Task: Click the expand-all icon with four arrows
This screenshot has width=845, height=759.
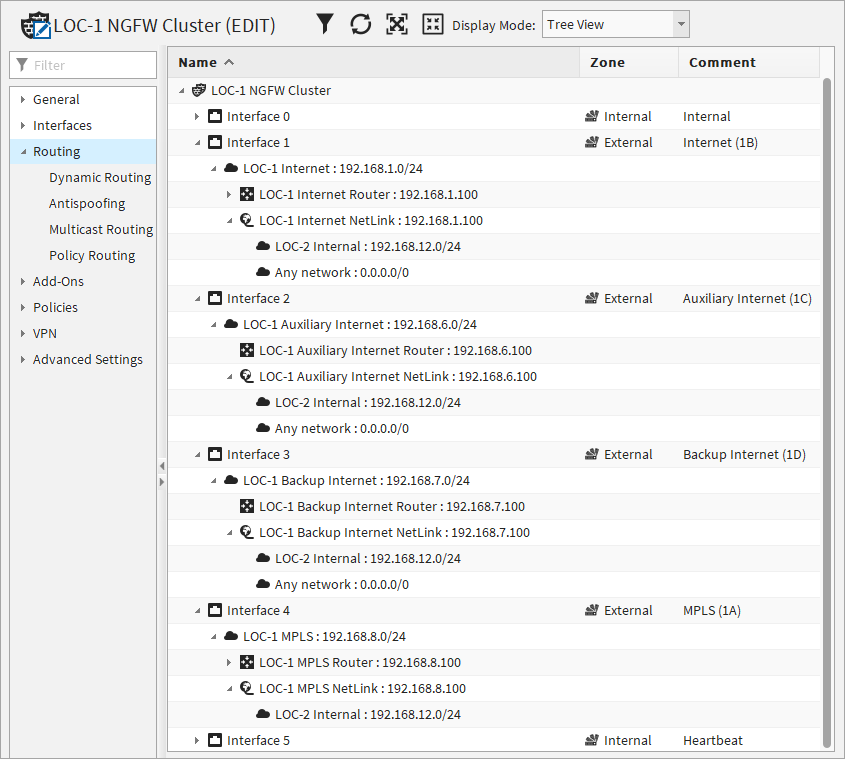Action: tap(433, 24)
